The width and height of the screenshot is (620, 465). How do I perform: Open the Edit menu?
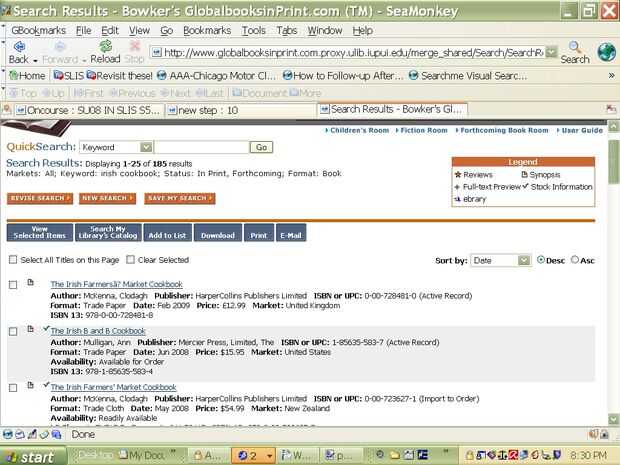point(110,30)
